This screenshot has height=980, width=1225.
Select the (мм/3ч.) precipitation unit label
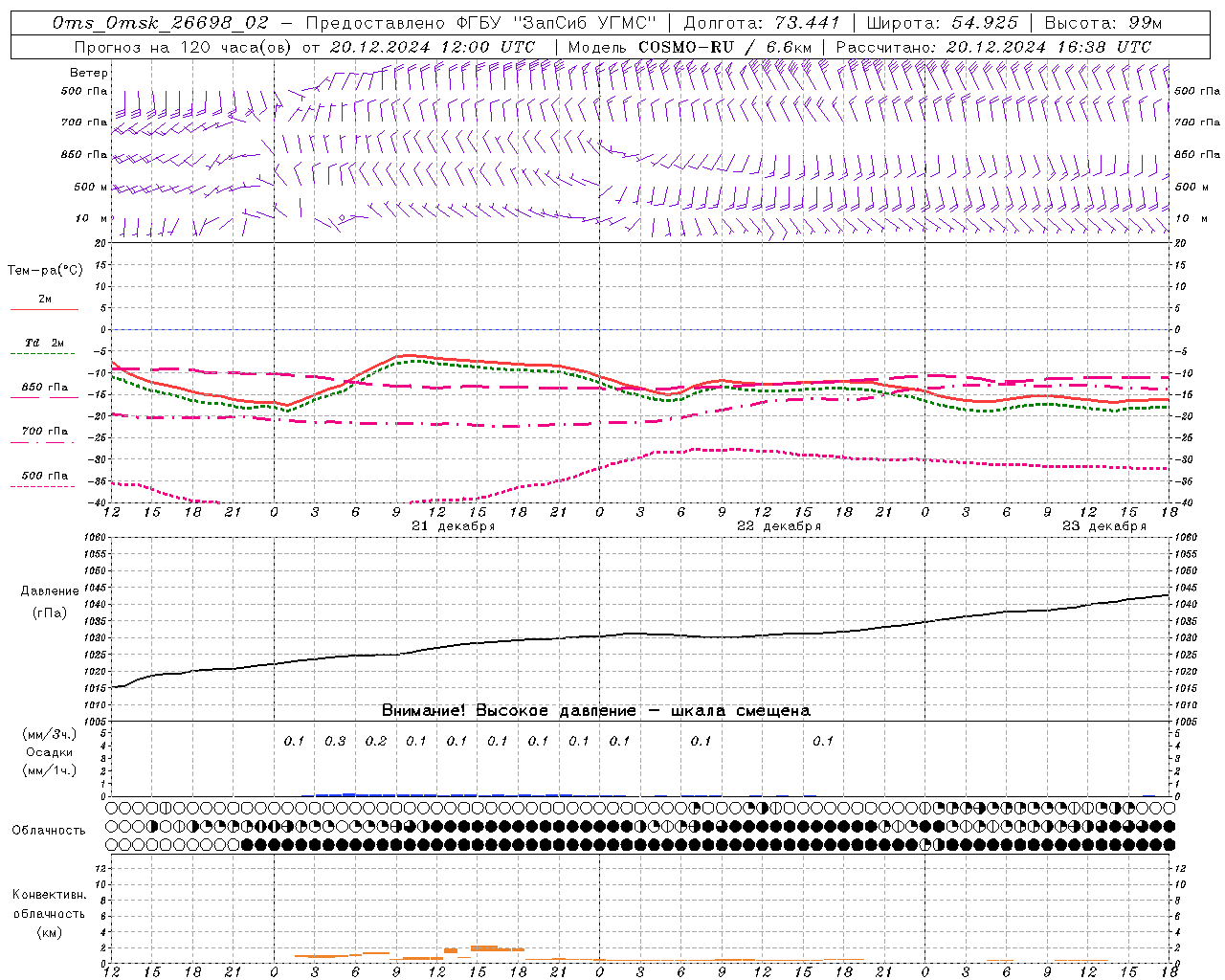49,735
